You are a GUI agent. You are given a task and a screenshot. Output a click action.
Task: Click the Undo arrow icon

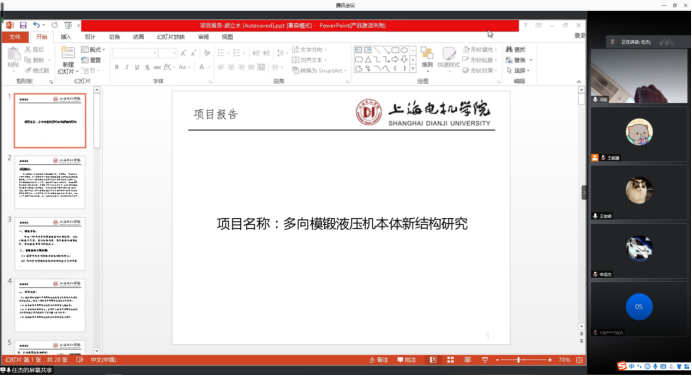[x=36, y=26]
